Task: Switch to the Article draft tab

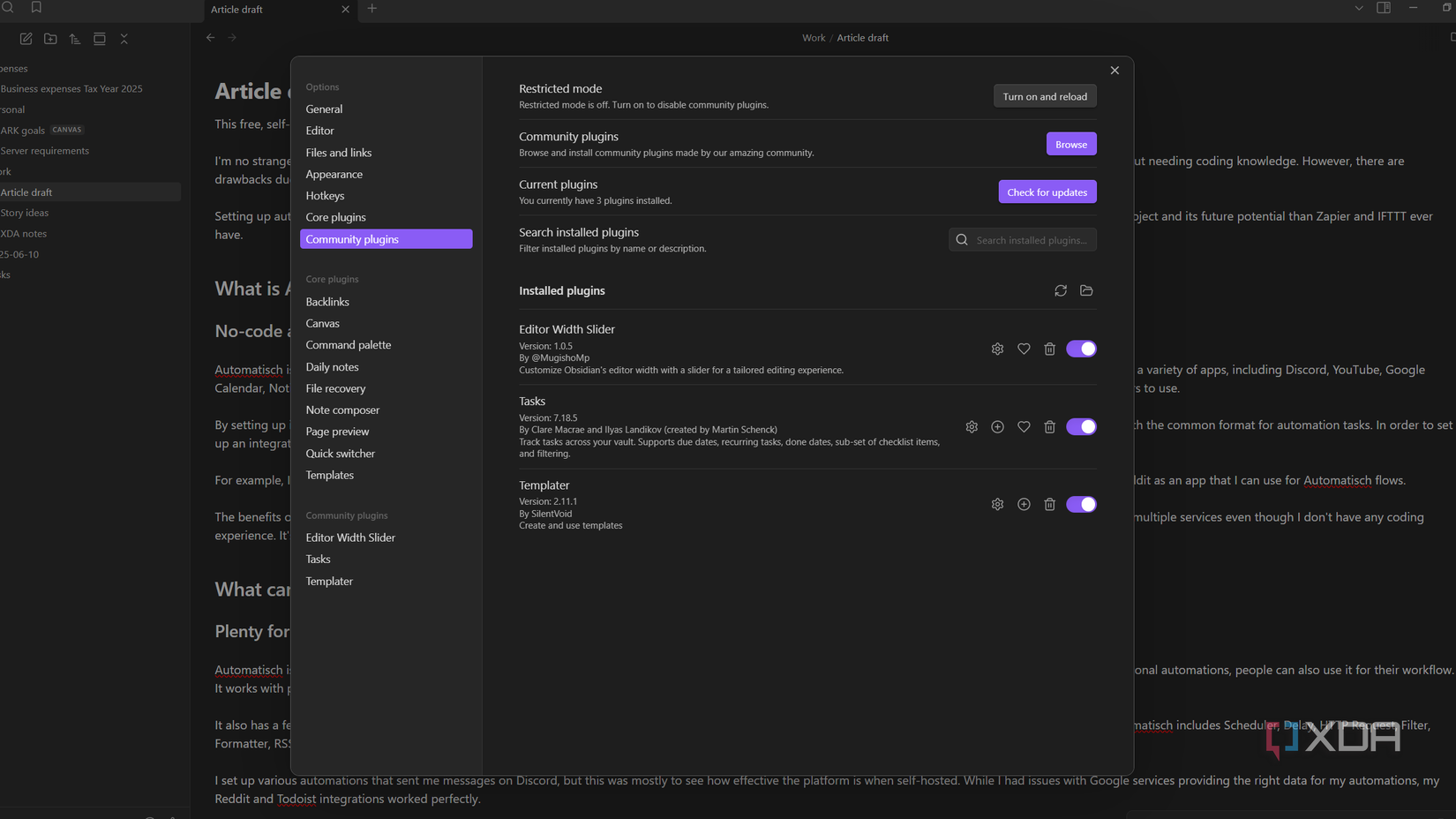Action: (265, 10)
